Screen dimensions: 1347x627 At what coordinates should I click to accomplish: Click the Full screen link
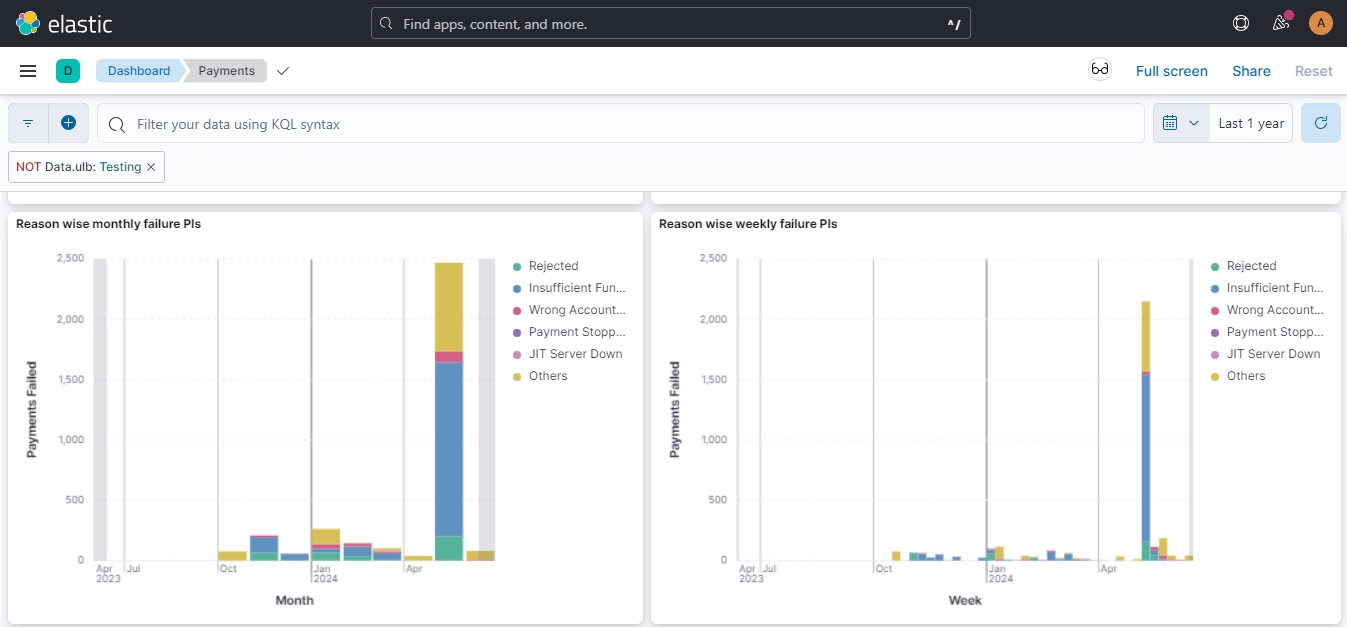[x=1171, y=71]
